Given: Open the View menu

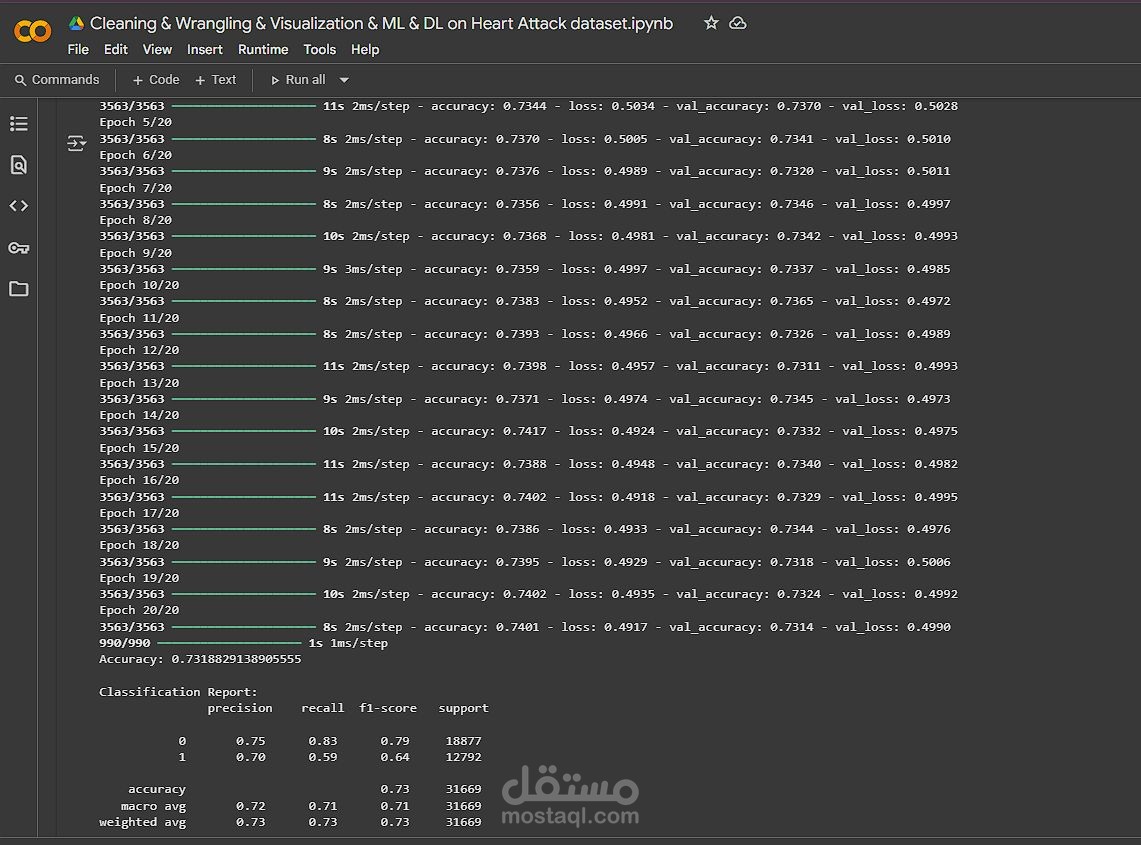Looking at the screenshot, I should coord(157,49).
